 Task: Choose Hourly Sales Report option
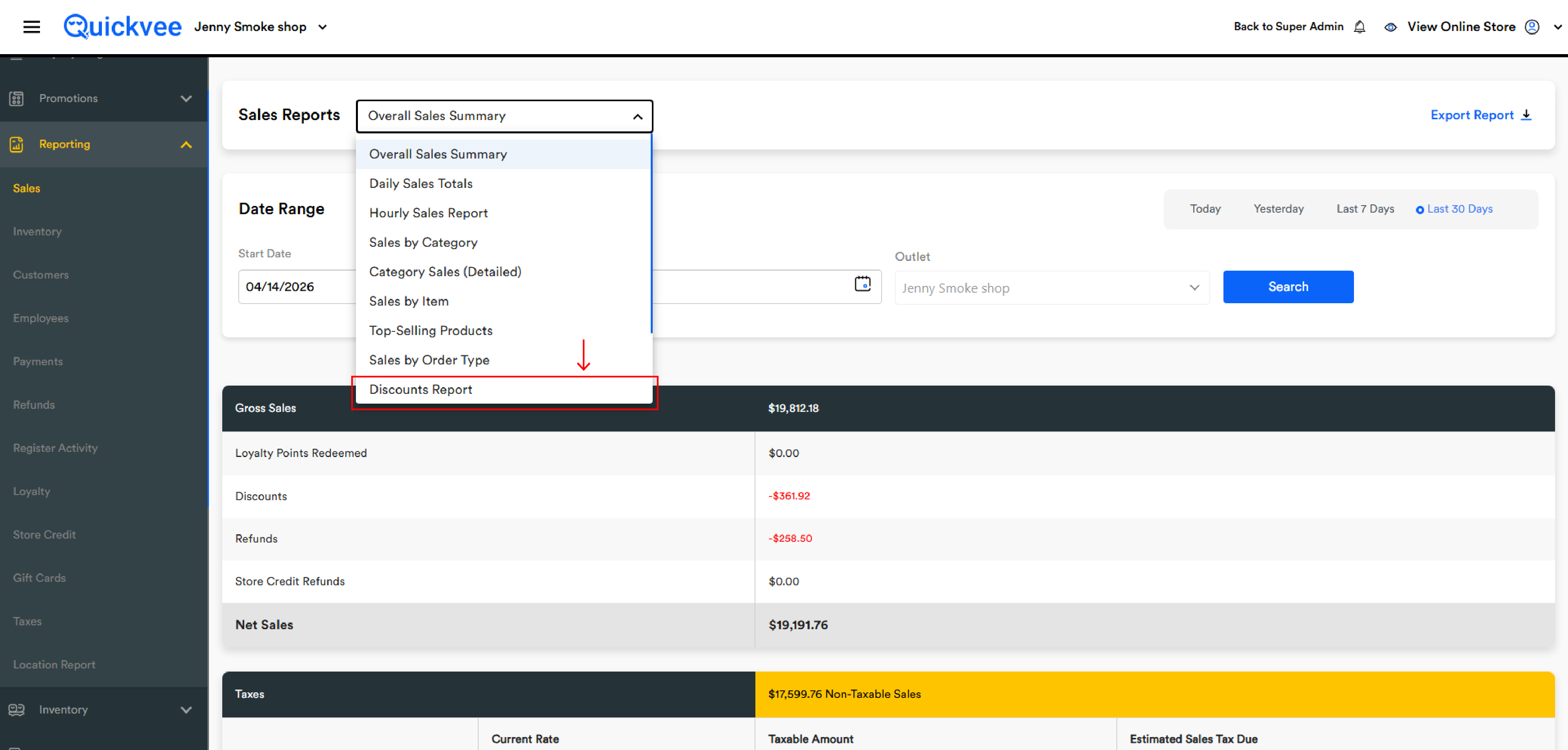[x=503, y=213]
